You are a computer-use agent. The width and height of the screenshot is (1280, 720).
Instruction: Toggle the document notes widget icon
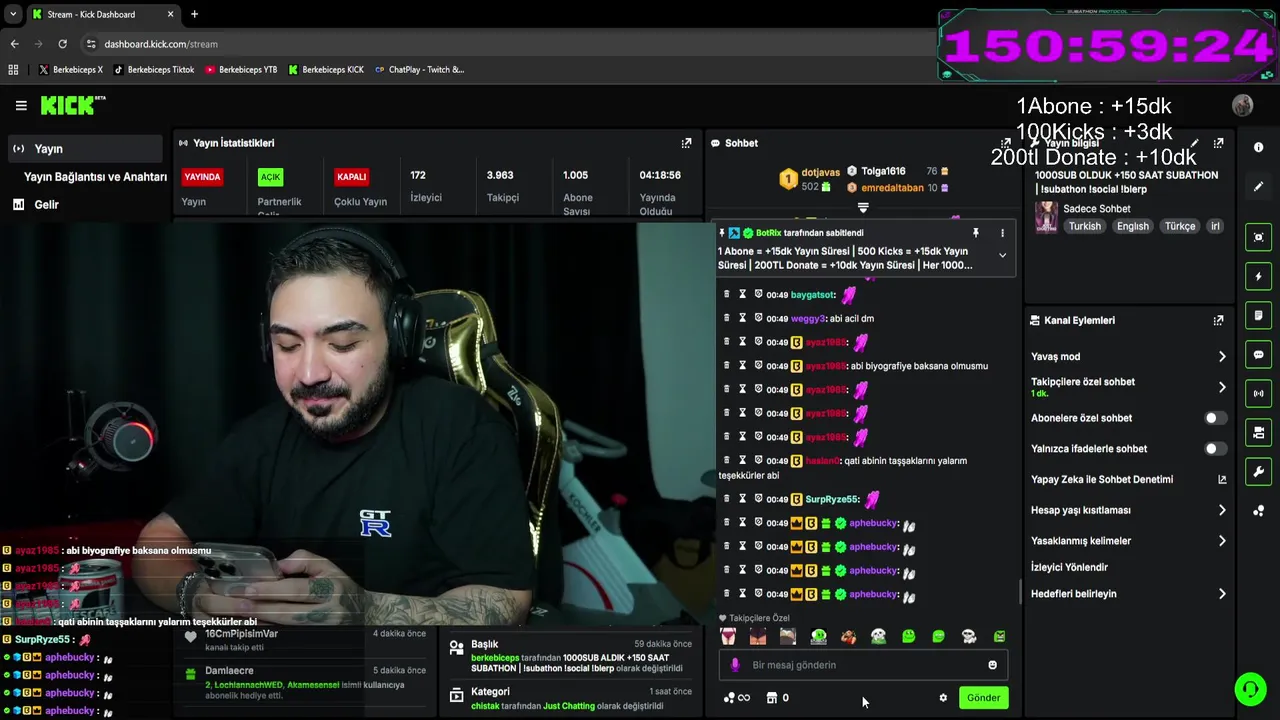click(x=1258, y=315)
